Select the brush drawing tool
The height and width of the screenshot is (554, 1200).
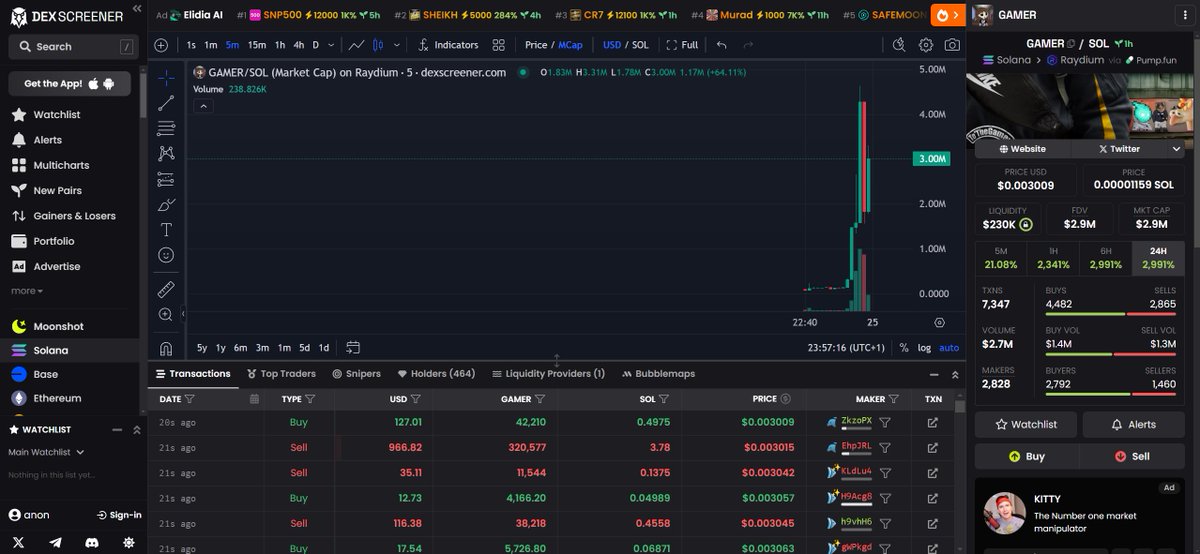166,204
